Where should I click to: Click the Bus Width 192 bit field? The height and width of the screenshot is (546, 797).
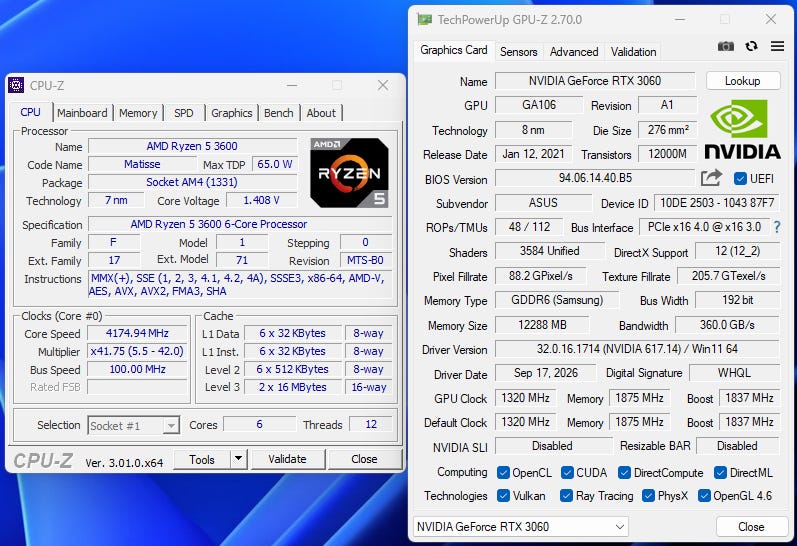738,300
